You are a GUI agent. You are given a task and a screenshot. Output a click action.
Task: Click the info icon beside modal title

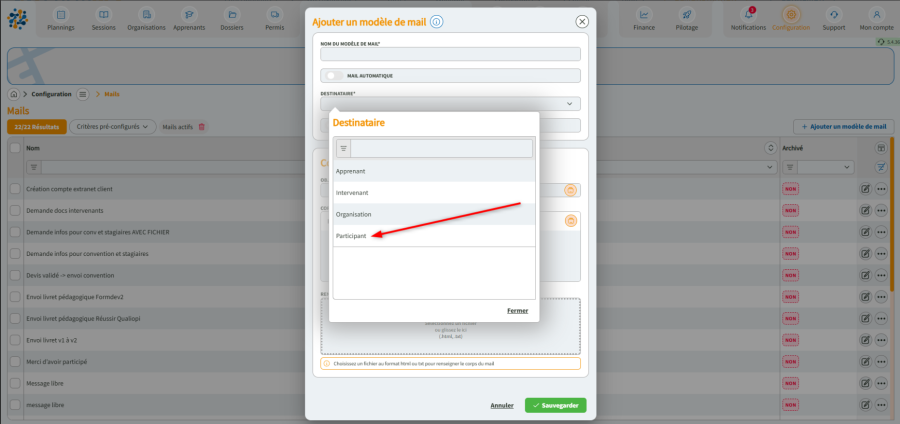(437, 21)
